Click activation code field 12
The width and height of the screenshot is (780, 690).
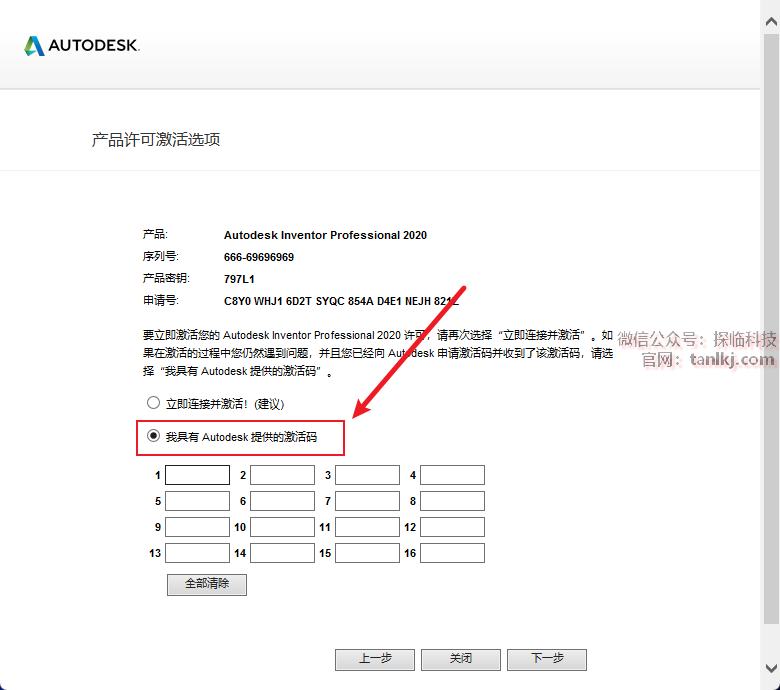click(x=453, y=527)
